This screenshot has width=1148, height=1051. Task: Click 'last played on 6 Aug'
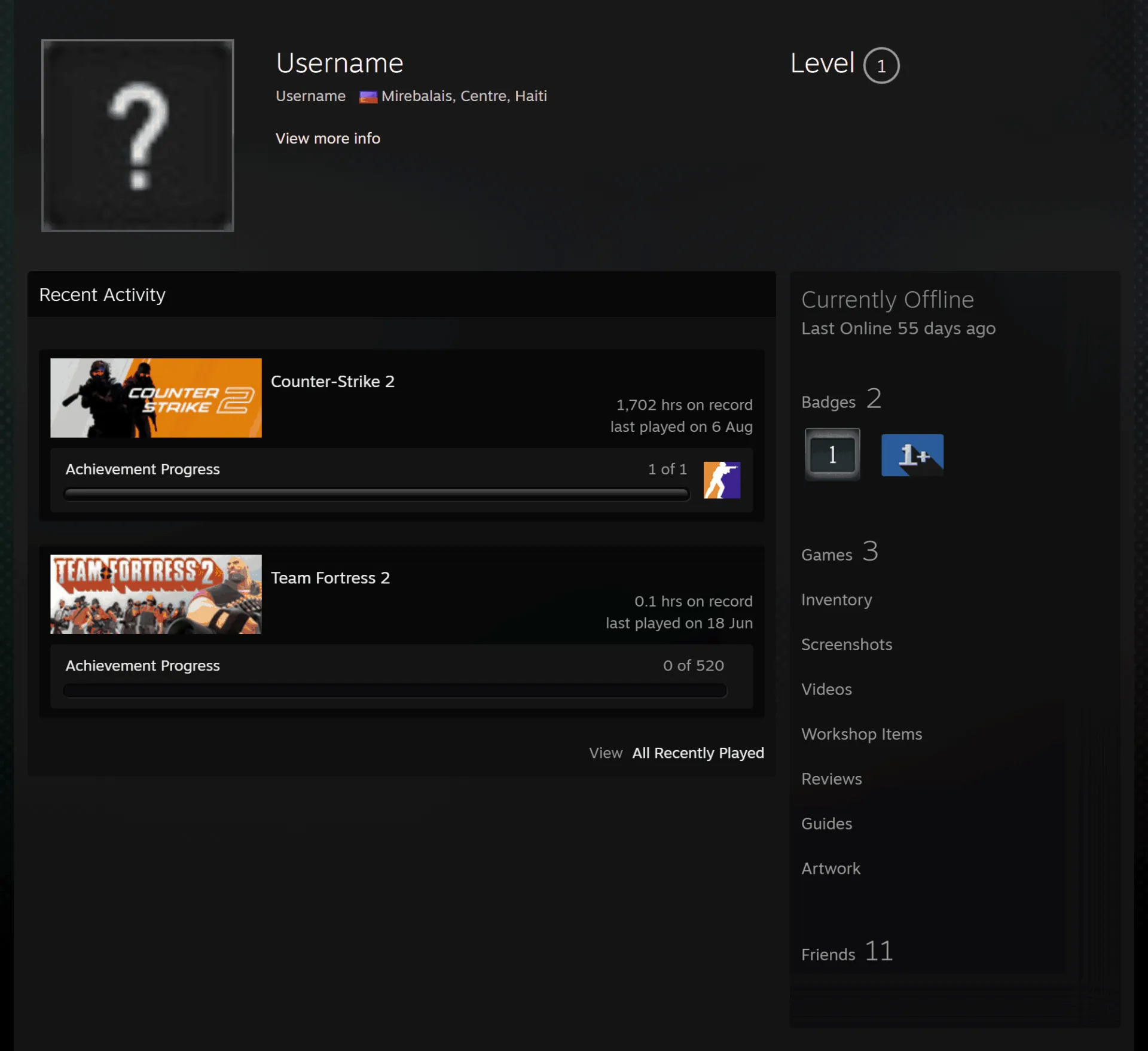[x=681, y=427]
